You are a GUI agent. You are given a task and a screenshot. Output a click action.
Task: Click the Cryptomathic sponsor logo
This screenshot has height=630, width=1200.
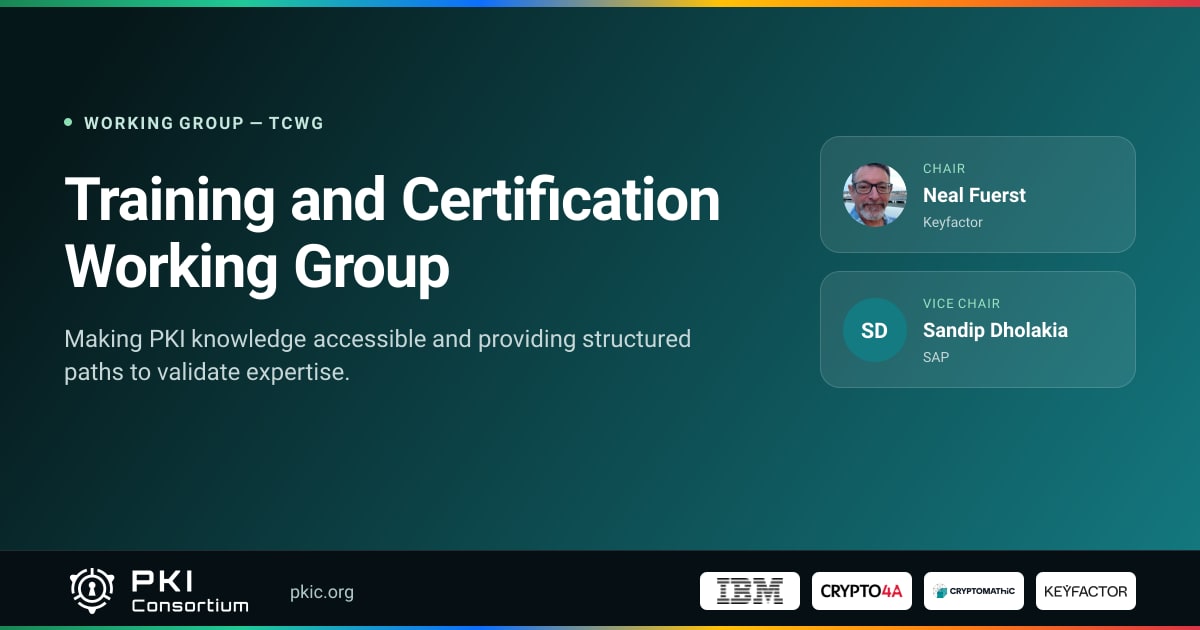click(x=974, y=591)
